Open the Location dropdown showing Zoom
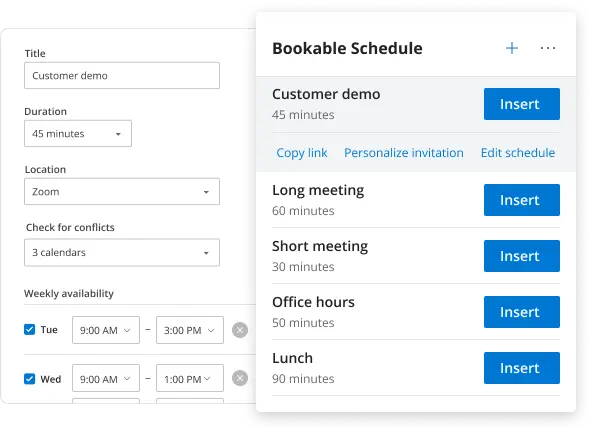Viewport: 592px width, 428px height. click(122, 192)
